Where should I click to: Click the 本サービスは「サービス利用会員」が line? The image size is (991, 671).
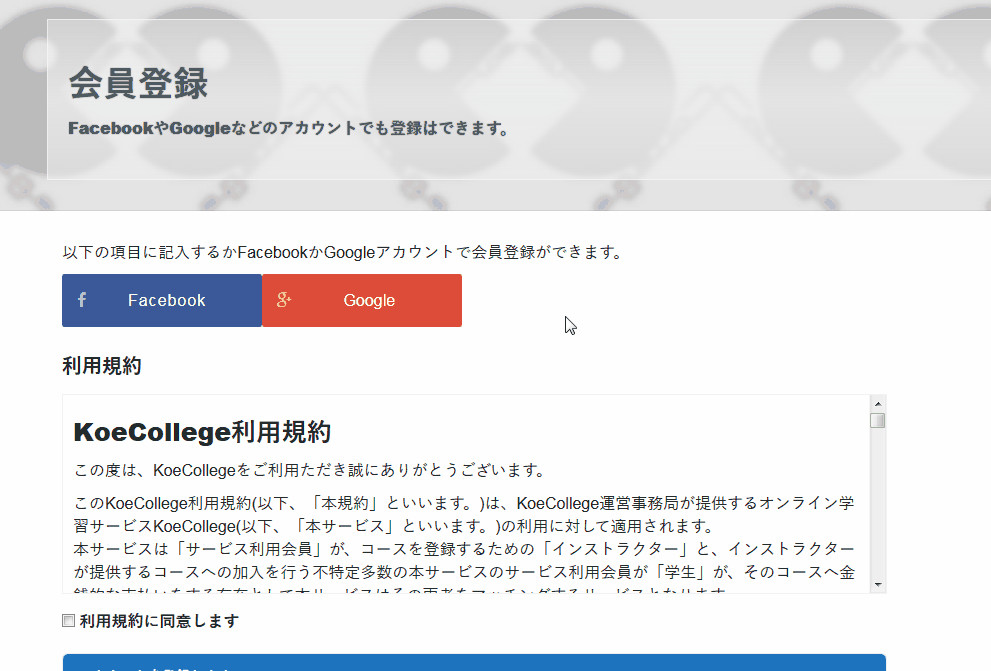(464, 548)
